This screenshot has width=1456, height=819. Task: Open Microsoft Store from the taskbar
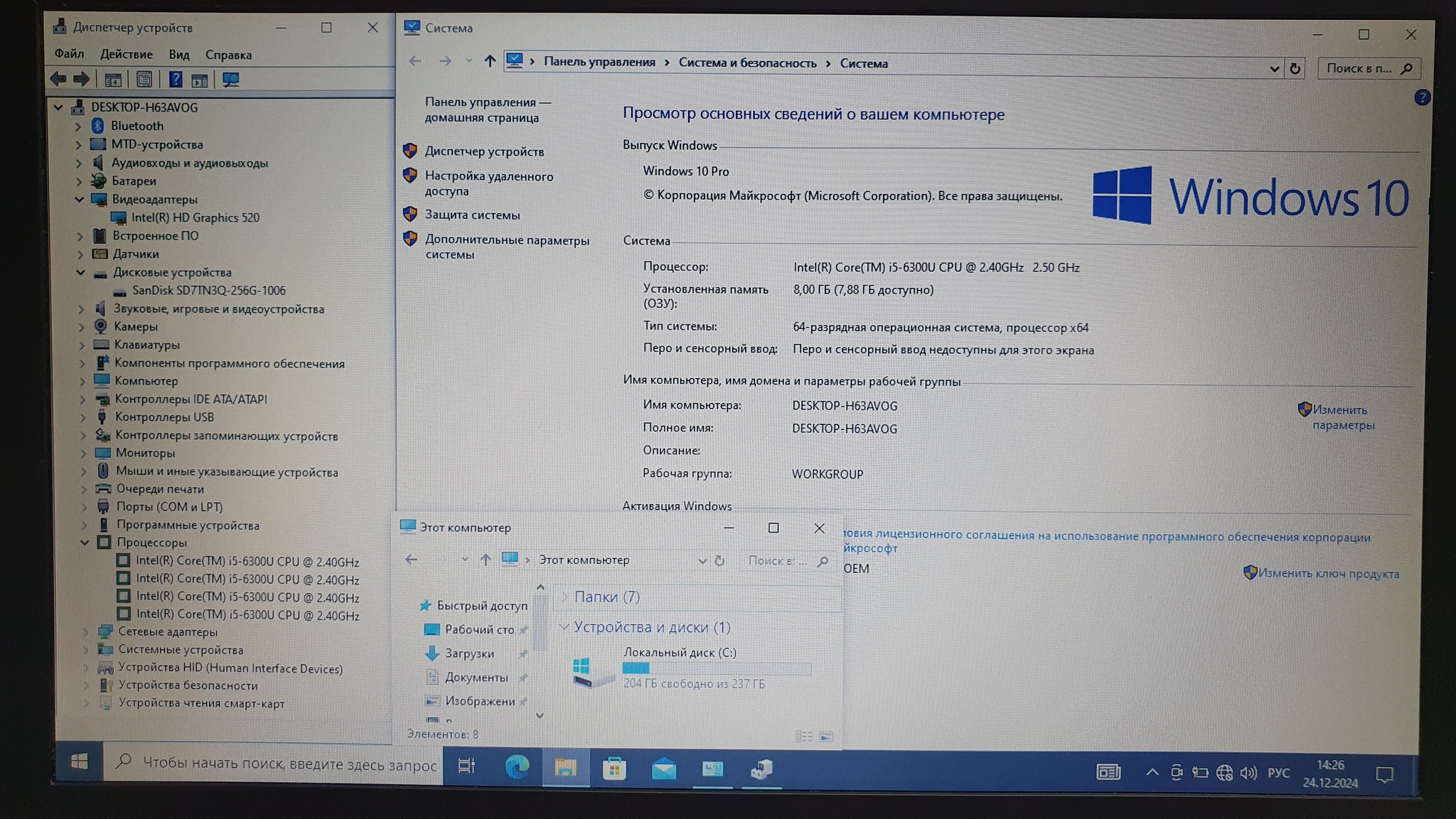click(x=614, y=769)
